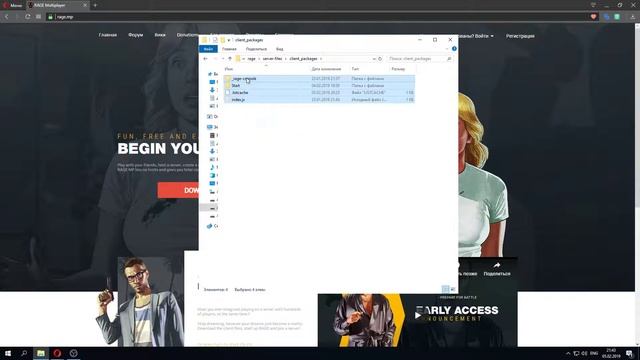Click Поделиться share icon on video
Screen dimensions: 640x360
click(x=497, y=269)
